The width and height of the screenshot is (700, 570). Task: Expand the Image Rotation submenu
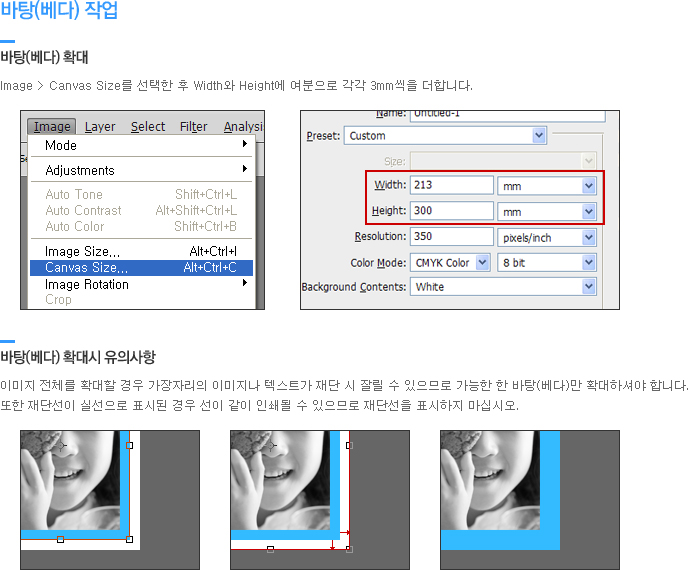244,284
